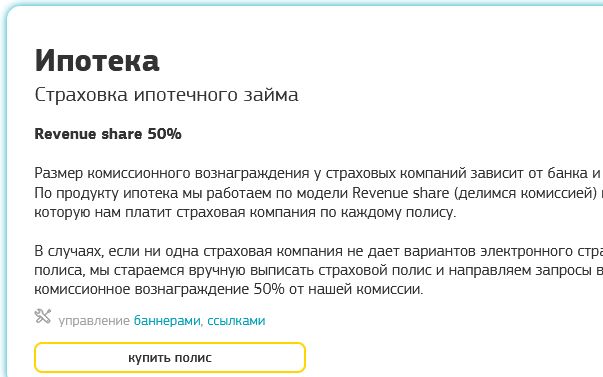This screenshot has height=377, width=603.
Task: Click the bold Revenue share 50% text
Action: (108, 134)
